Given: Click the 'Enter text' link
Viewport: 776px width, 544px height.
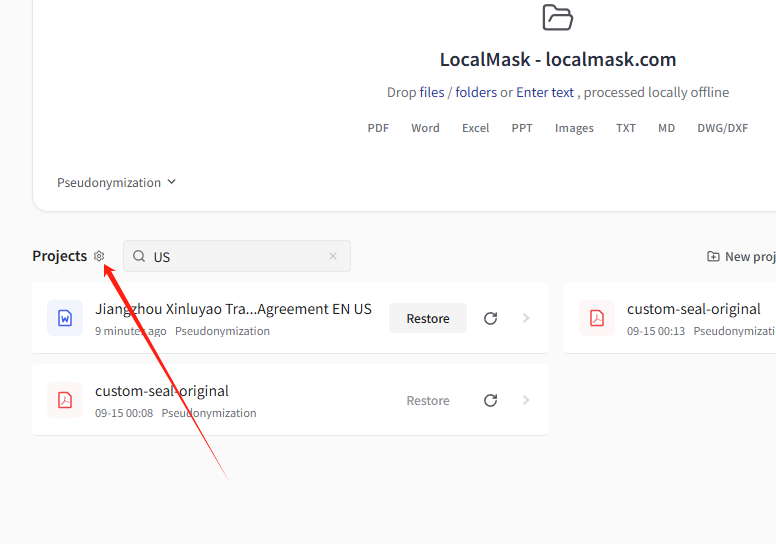Looking at the screenshot, I should 545,93.
